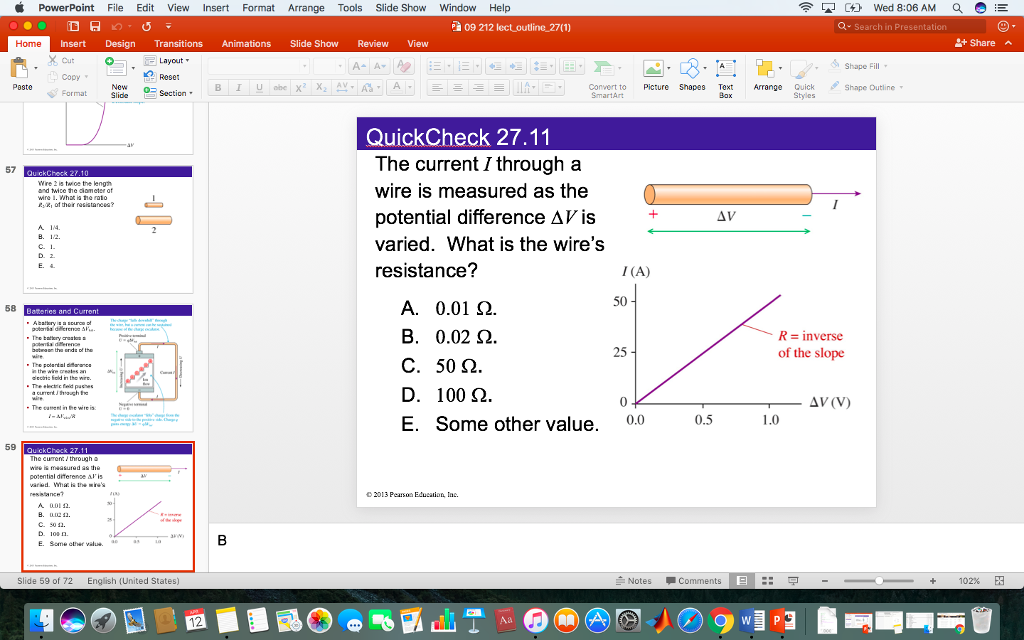The height and width of the screenshot is (640, 1024).
Task: Open the Slide Show menu in menu bar
Action: click(400, 8)
